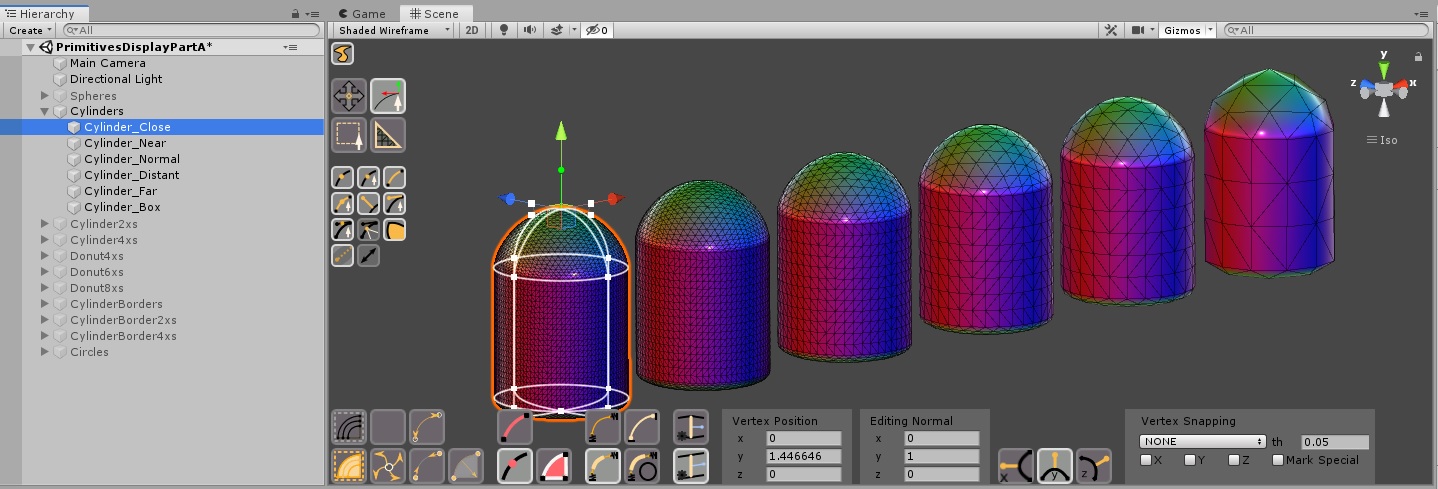Toggle hidden objects visibility counter

point(597,30)
